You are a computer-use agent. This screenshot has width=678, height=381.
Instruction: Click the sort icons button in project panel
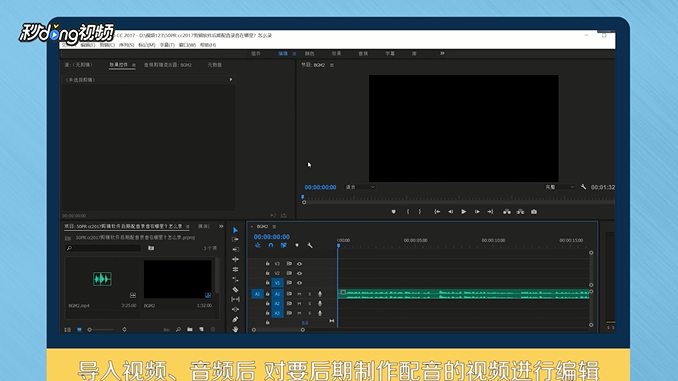click(124, 330)
